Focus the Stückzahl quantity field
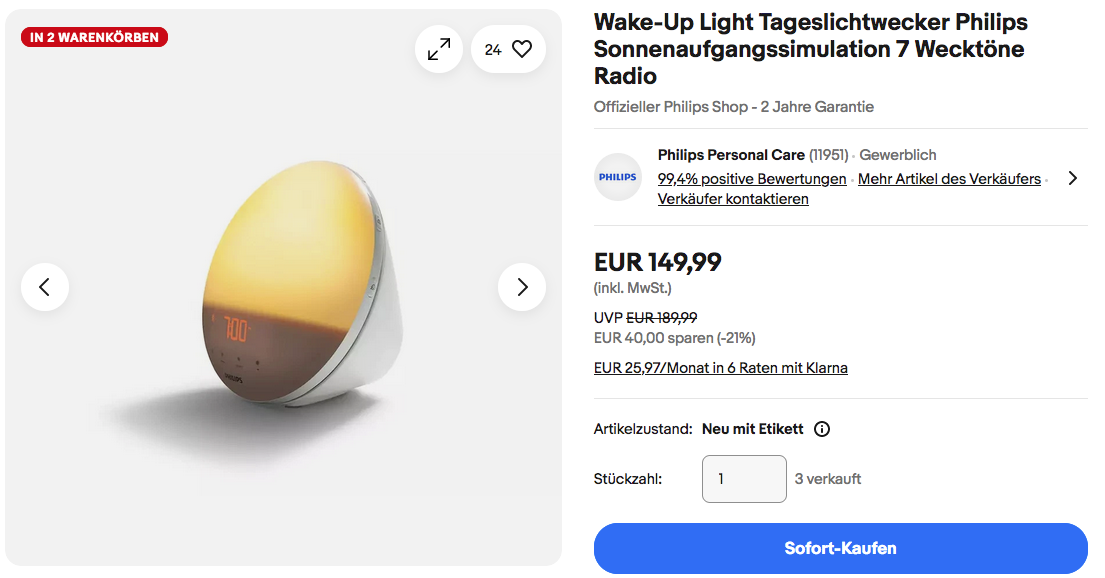 point(744,479)
